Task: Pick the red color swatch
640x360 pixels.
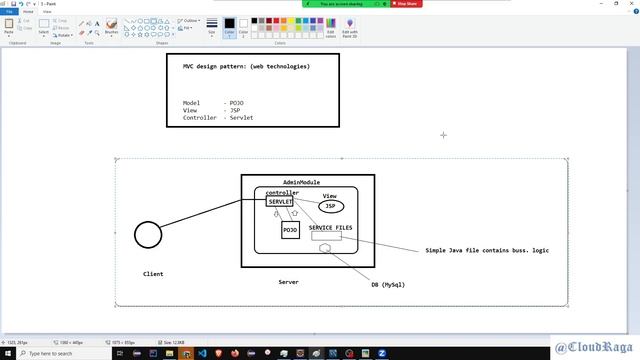Action: (x=276, y=21)
